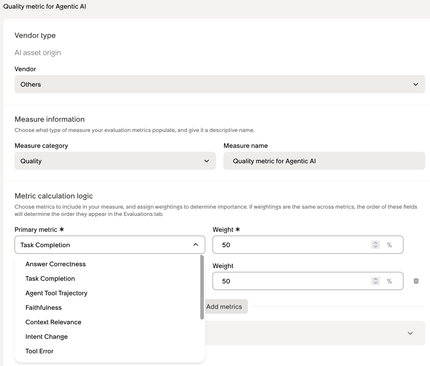Open the Measure category dropdown showing Quality
The height and width of the screenshot is (366, 430).
(x=115, y=161)
